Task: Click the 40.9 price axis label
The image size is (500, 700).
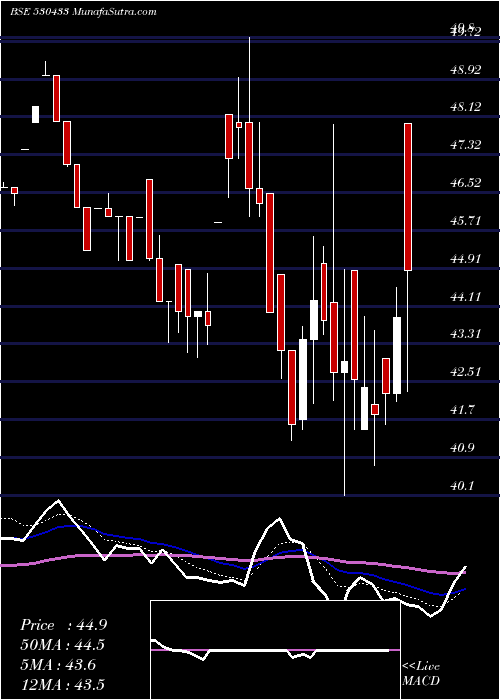Action: [463, 448]
